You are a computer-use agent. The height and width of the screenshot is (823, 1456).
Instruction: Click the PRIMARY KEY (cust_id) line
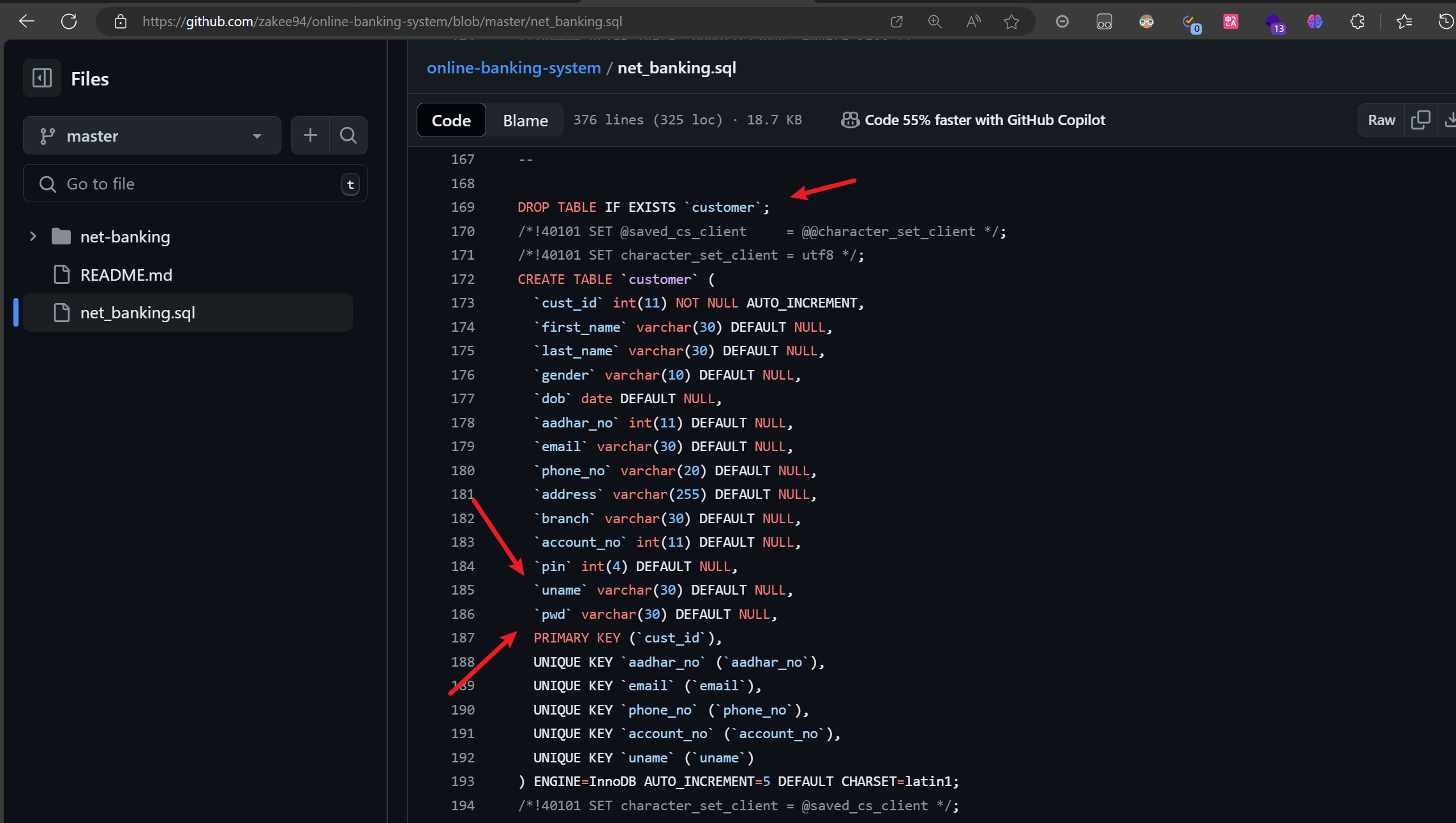(x=628, y=638)
